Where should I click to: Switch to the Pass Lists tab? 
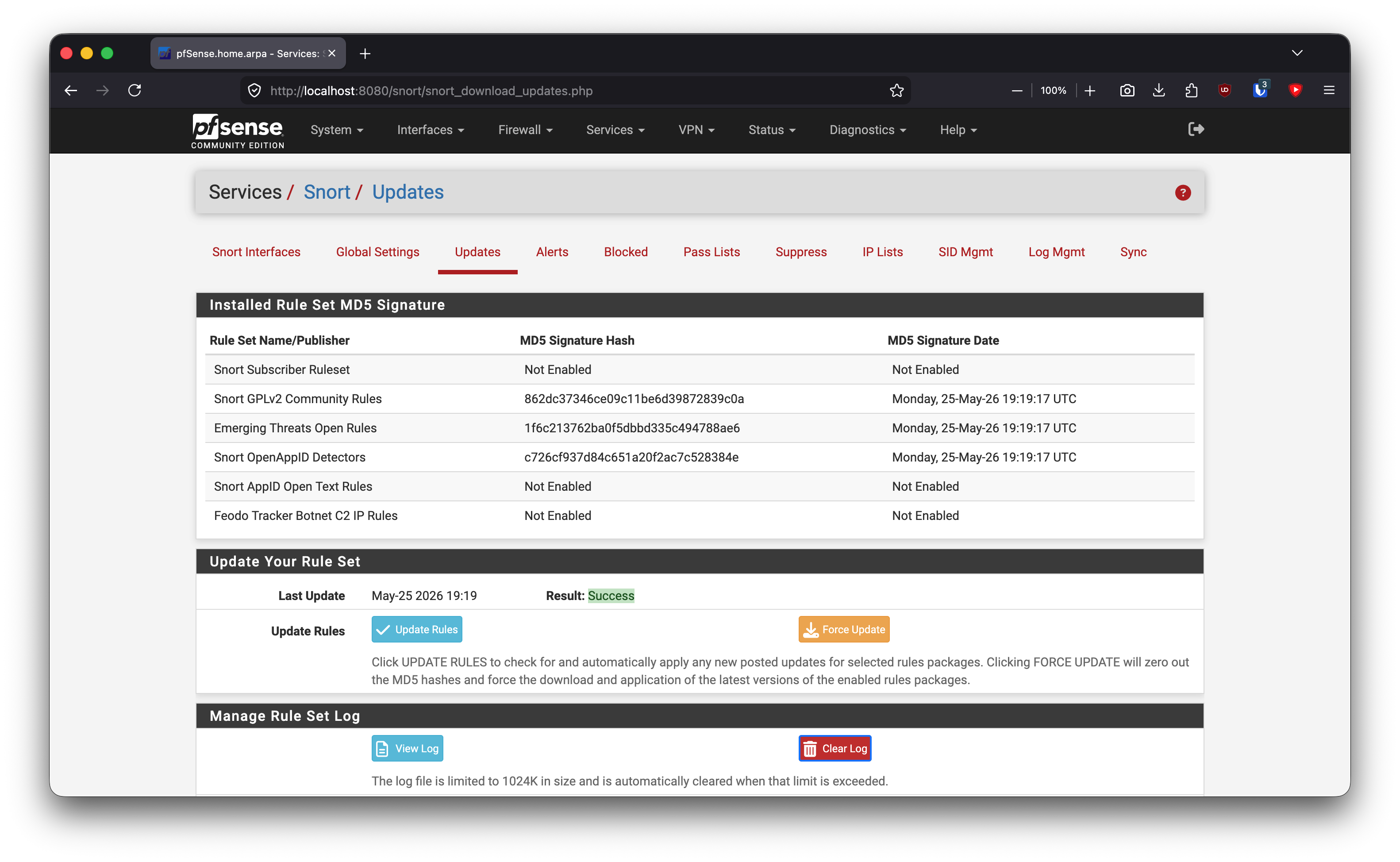712,252
